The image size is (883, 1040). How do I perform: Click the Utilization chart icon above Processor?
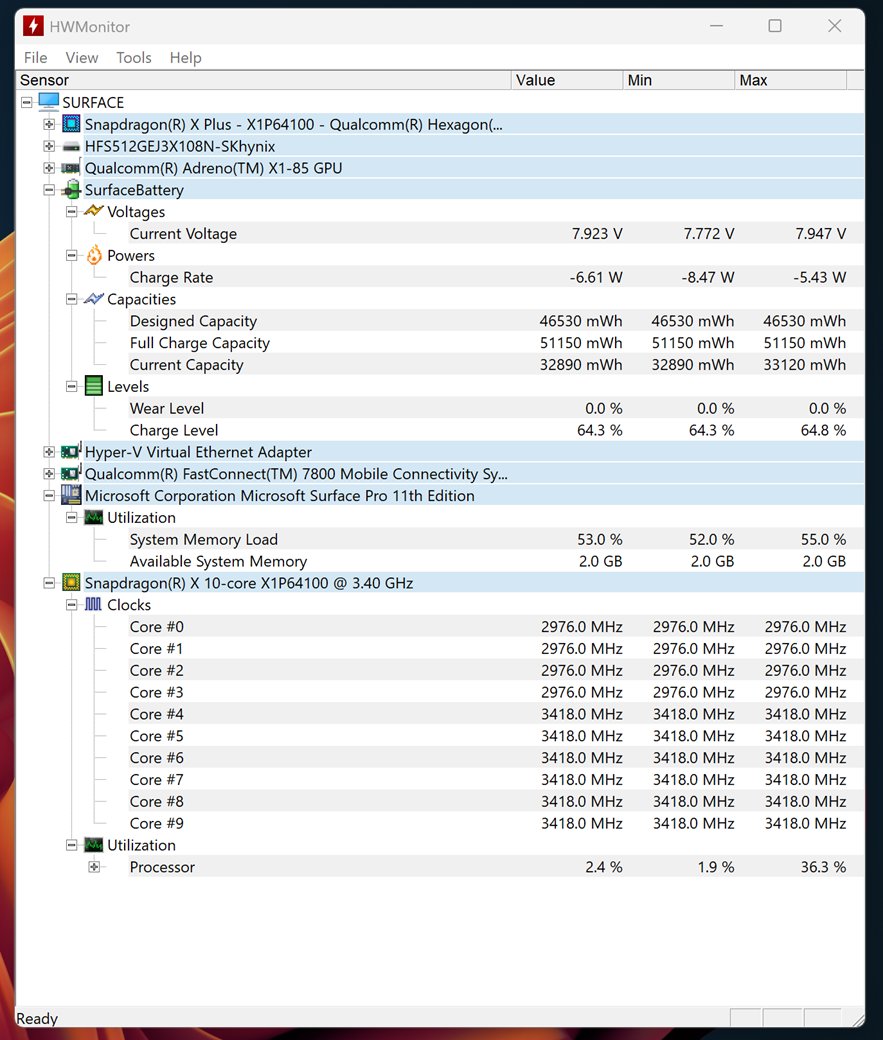point(94,845)
